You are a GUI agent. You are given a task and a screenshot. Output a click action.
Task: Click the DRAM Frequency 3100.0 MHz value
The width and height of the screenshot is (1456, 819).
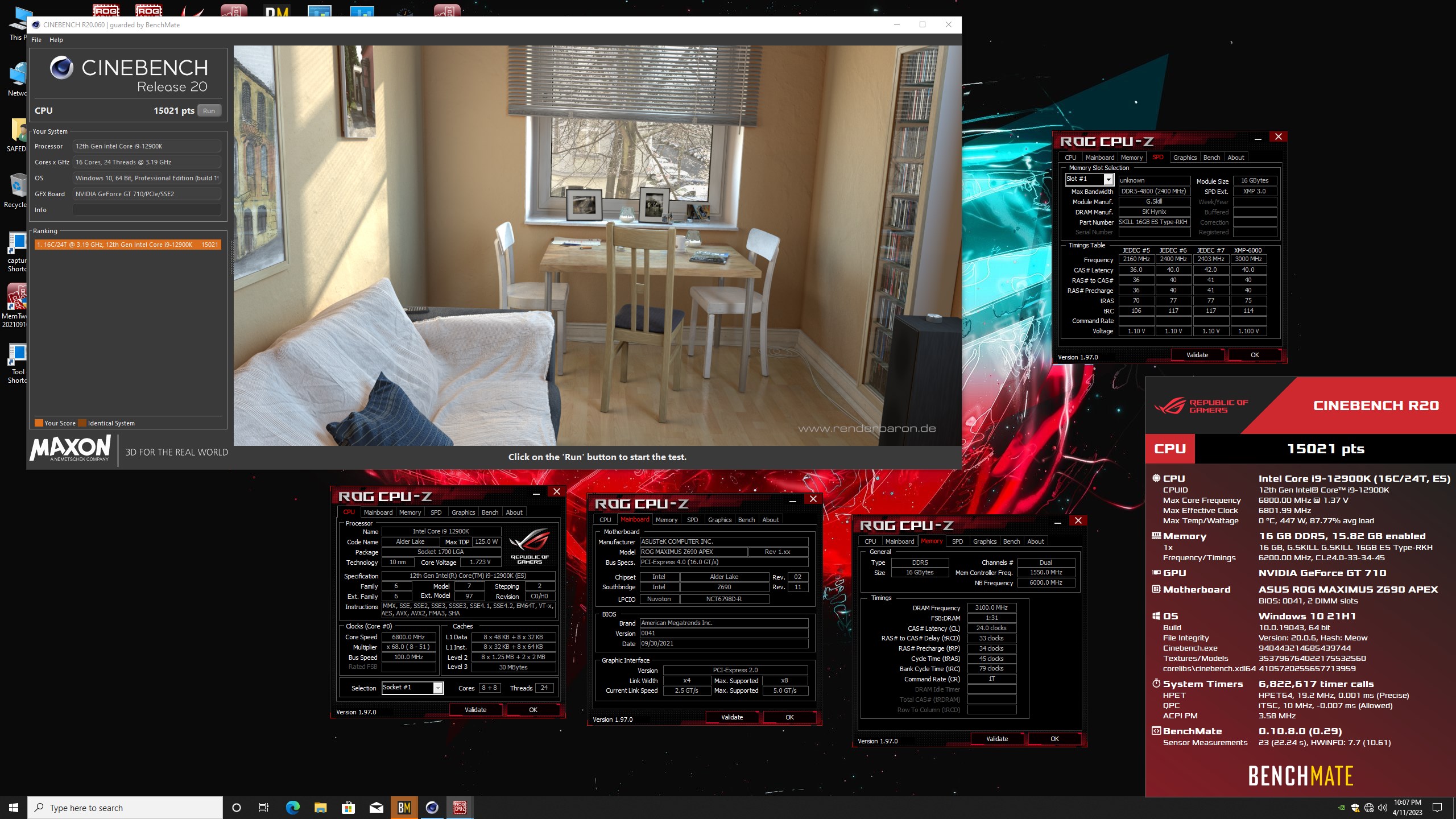coord(991,607)
